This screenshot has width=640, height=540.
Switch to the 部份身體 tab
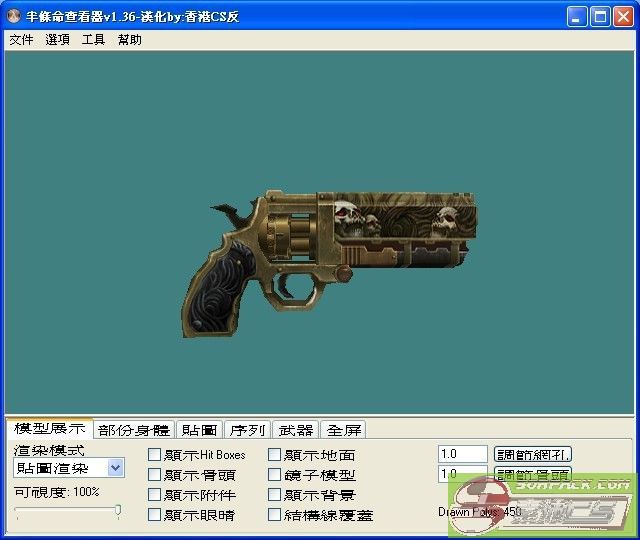pos(134,430)
